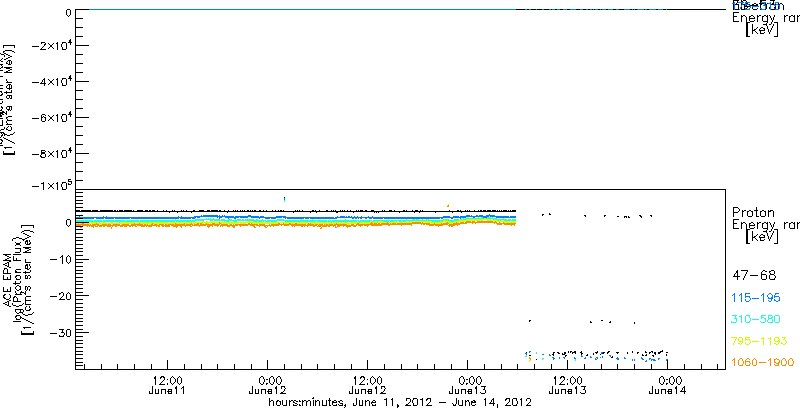Select the -6×10⁴ y-axis tick label
800x410 pixels.
51,117
